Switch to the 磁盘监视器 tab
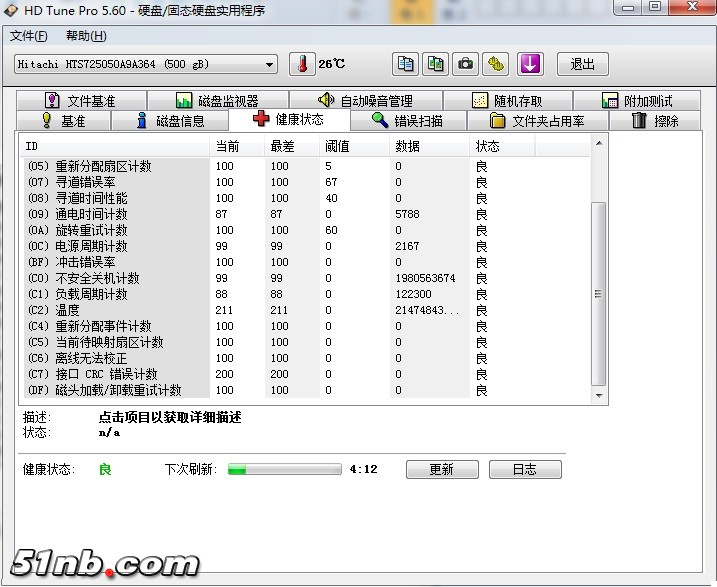This screenshot has width=717, height=587. click(x=217, y=101)
